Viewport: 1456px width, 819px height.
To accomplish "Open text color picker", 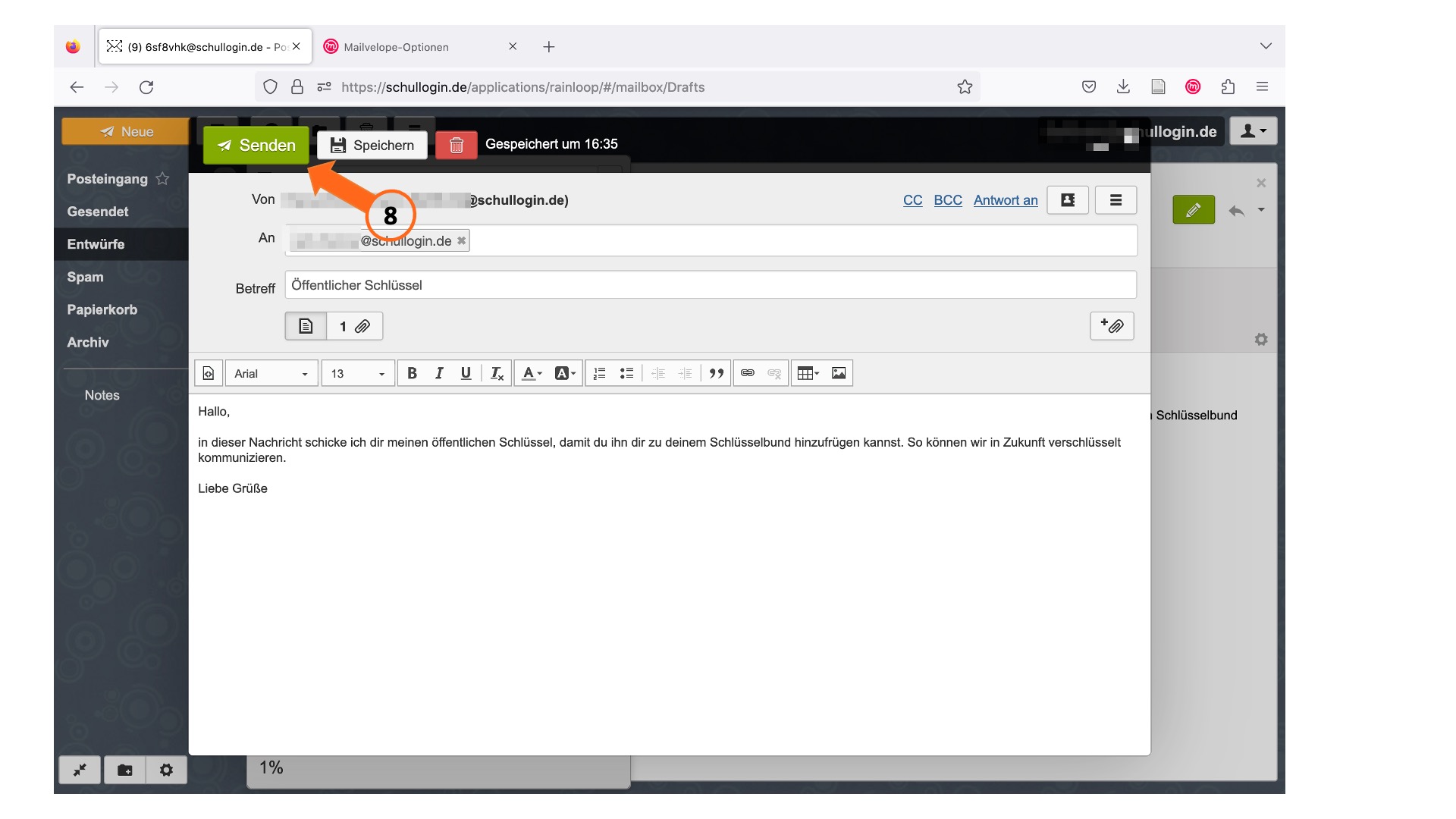I will [532, 373].
